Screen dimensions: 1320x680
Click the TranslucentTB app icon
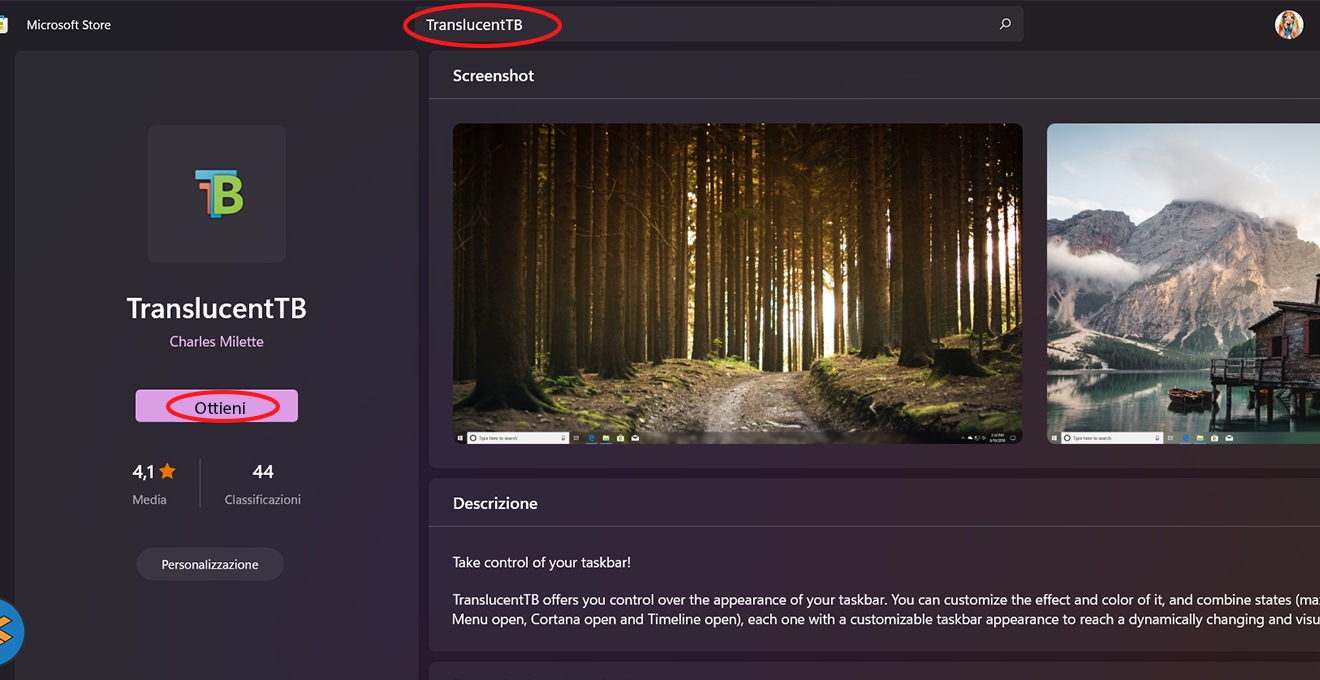click(217, 194)
